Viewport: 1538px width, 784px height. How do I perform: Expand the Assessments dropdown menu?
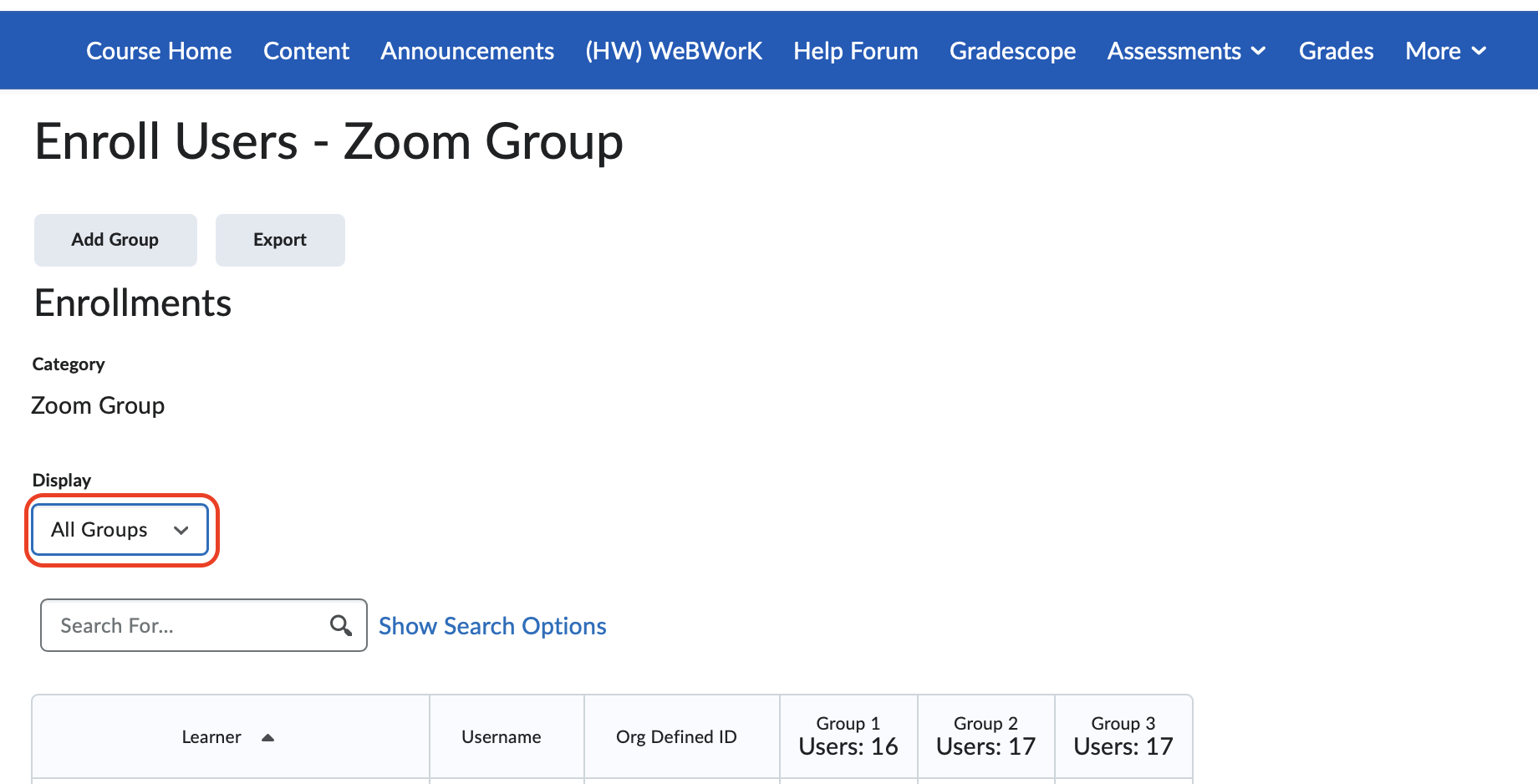[1185, 50]
